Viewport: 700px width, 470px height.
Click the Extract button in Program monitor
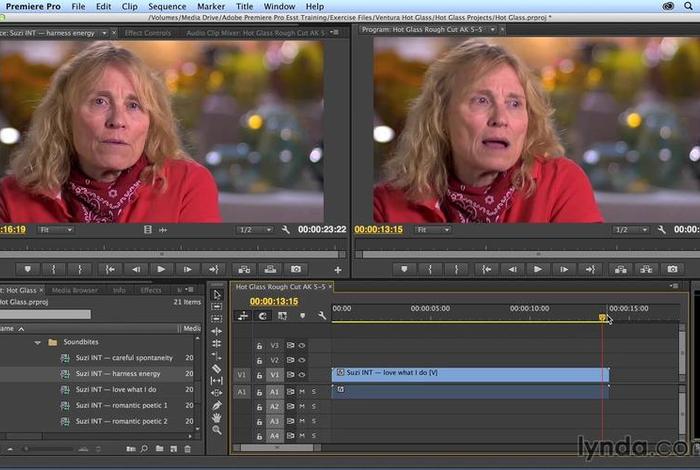point(646,269)
